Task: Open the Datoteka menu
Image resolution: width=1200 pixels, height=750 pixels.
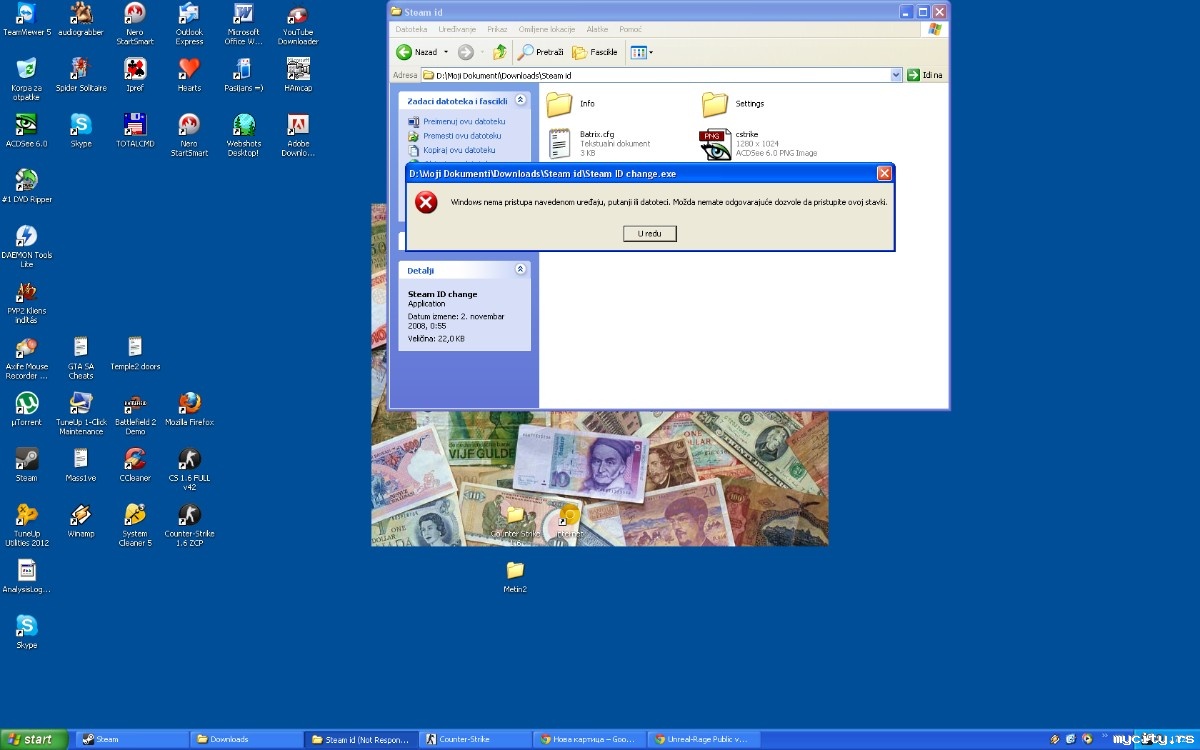Action: (x=411, y=30)
